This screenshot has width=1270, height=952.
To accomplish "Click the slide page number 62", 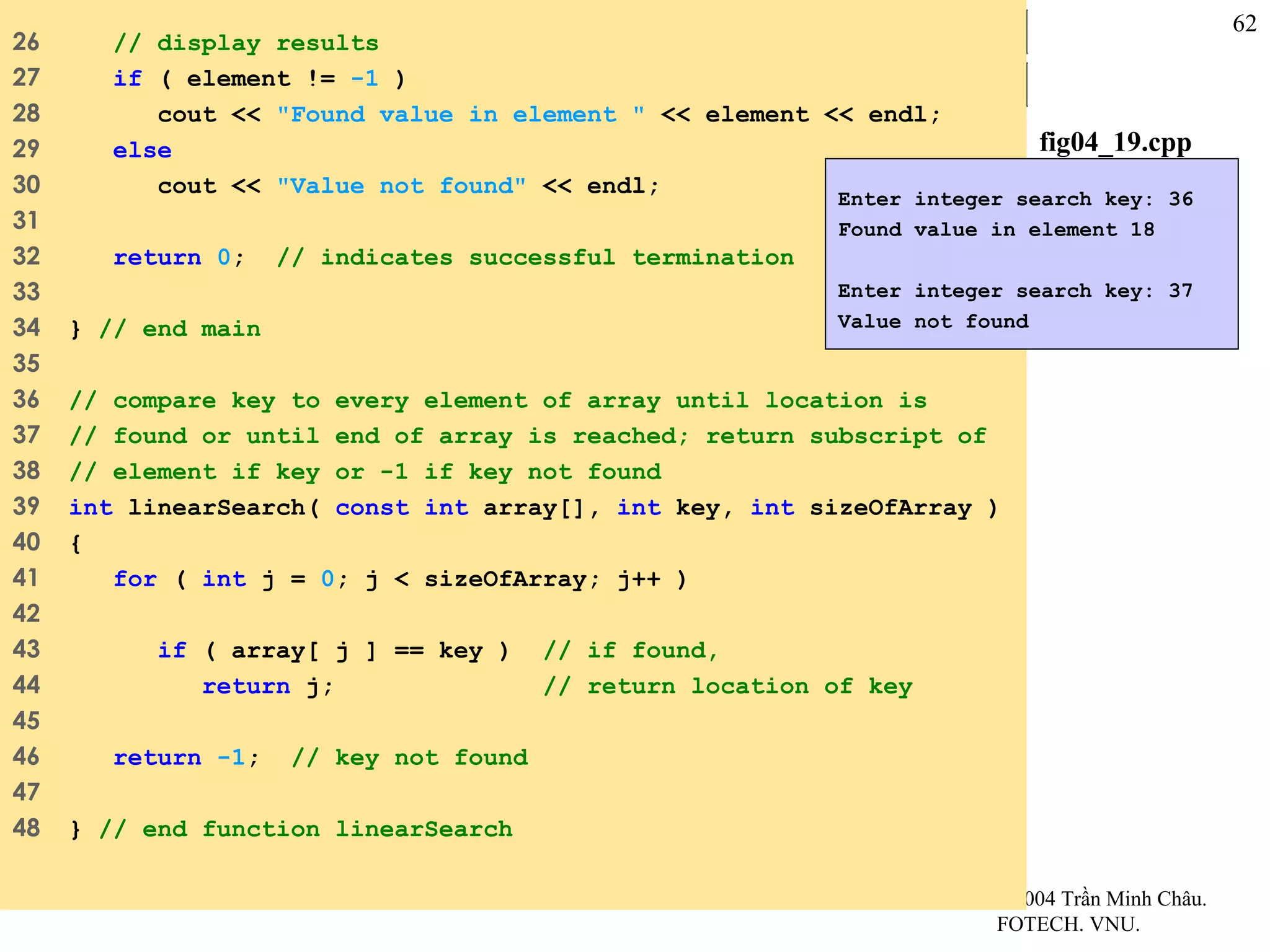I will pos(1244,24).
